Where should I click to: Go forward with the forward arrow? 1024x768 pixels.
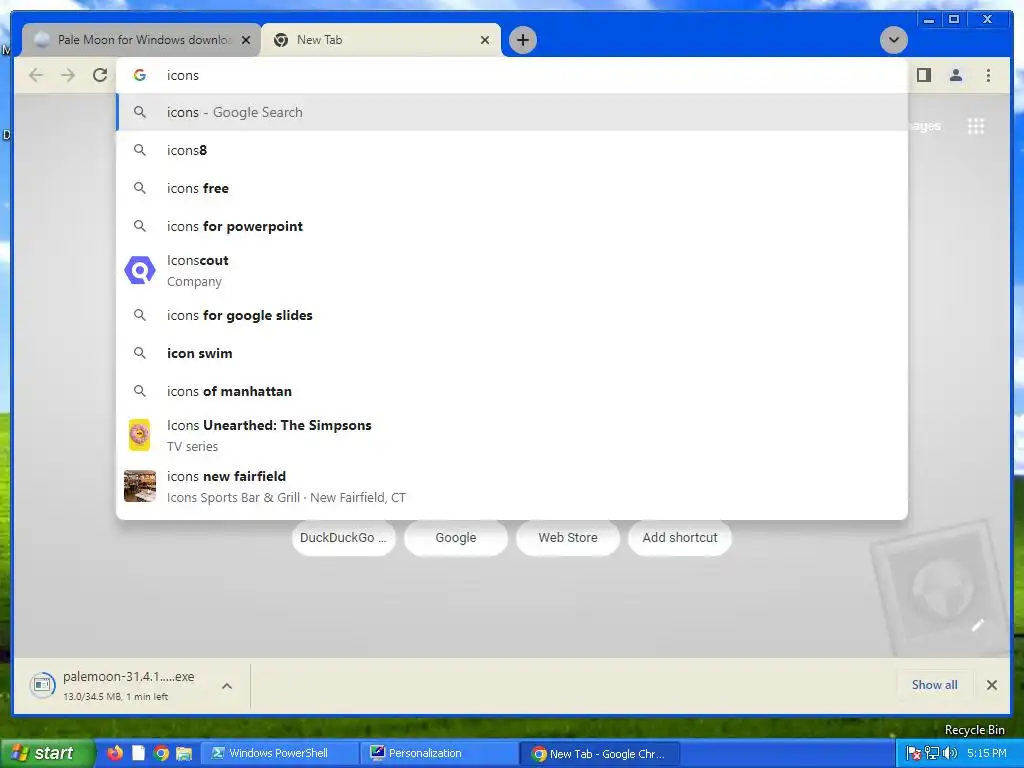tap(68, 75)
